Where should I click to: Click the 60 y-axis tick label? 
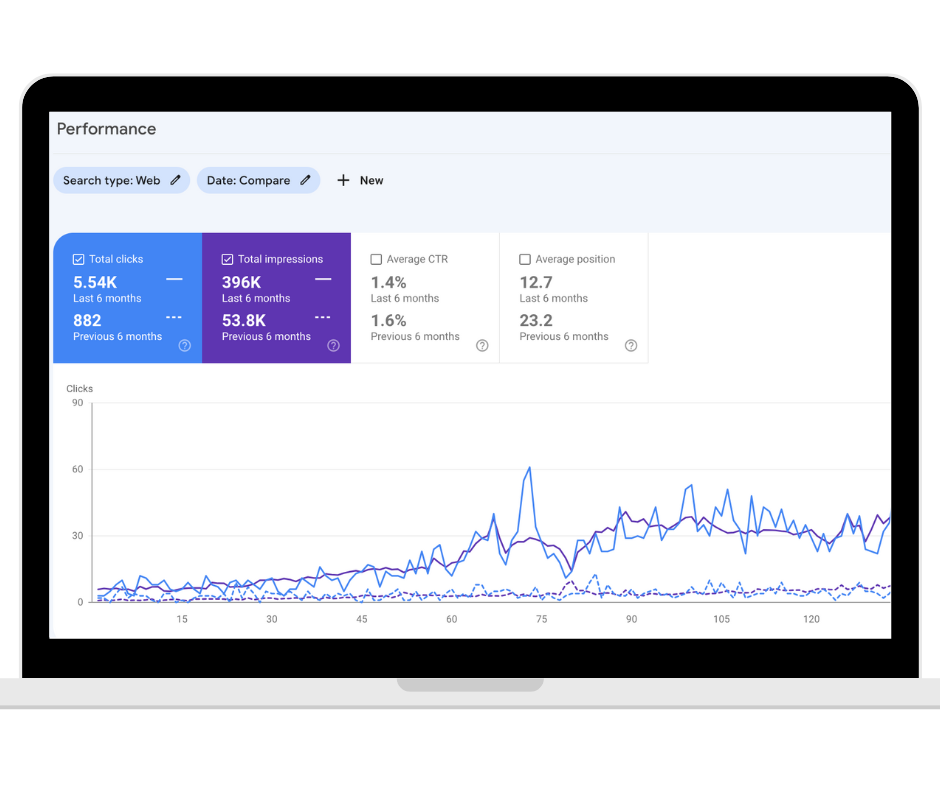77,469
